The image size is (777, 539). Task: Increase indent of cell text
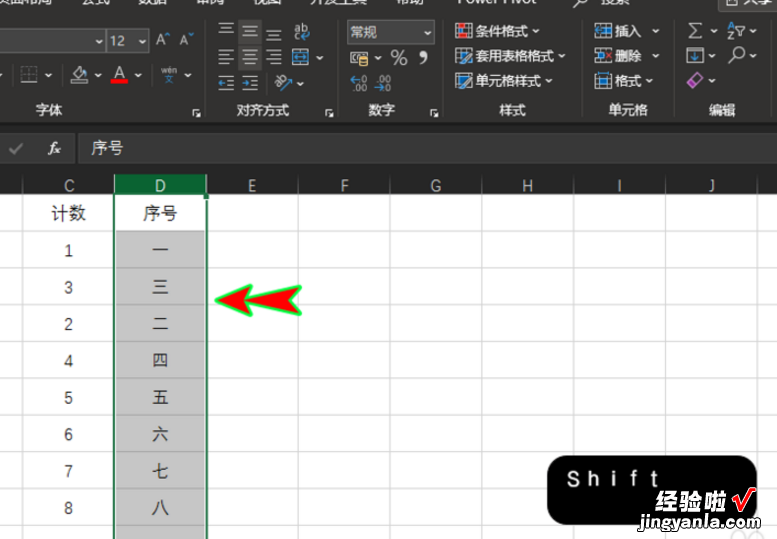pos(250,83)
